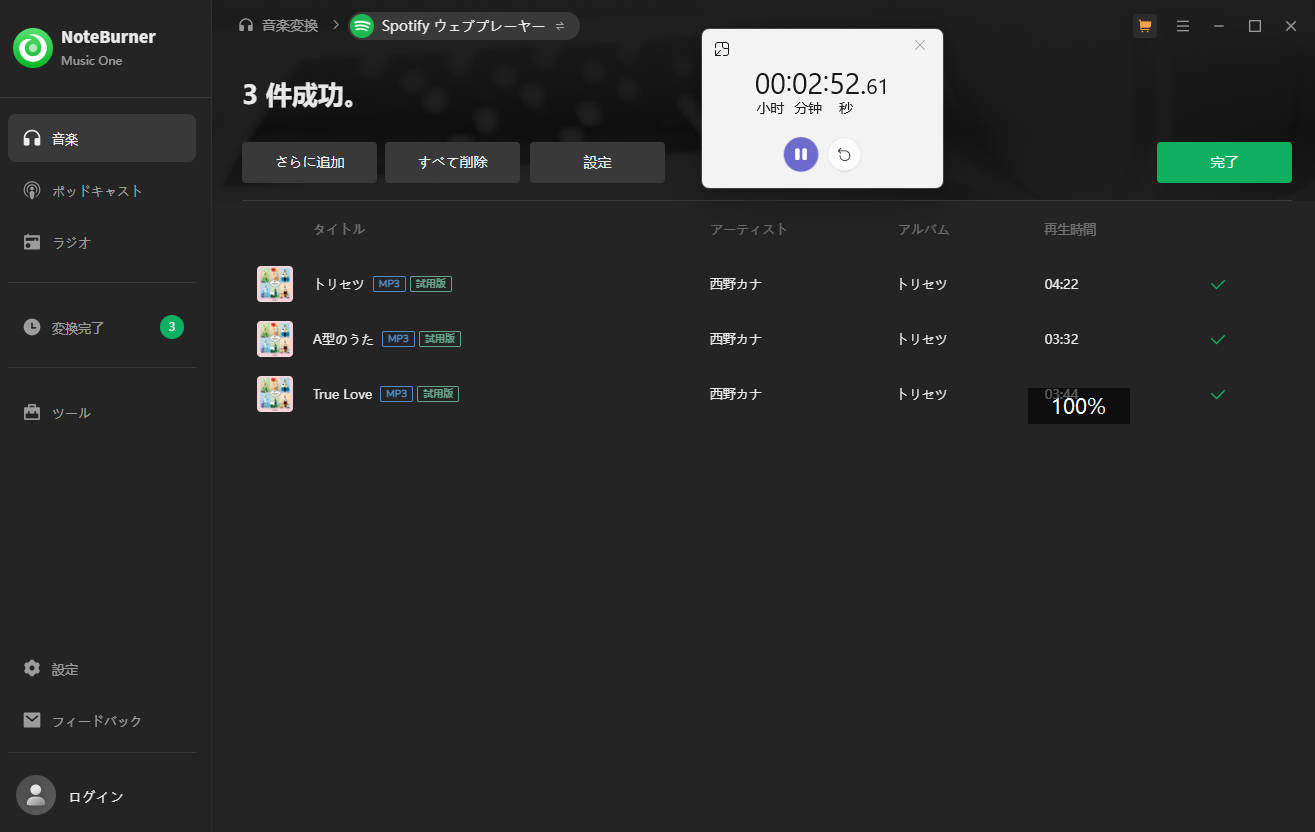Open the ポッドキャスト section

pyautogui.click(x=102, y=190)
